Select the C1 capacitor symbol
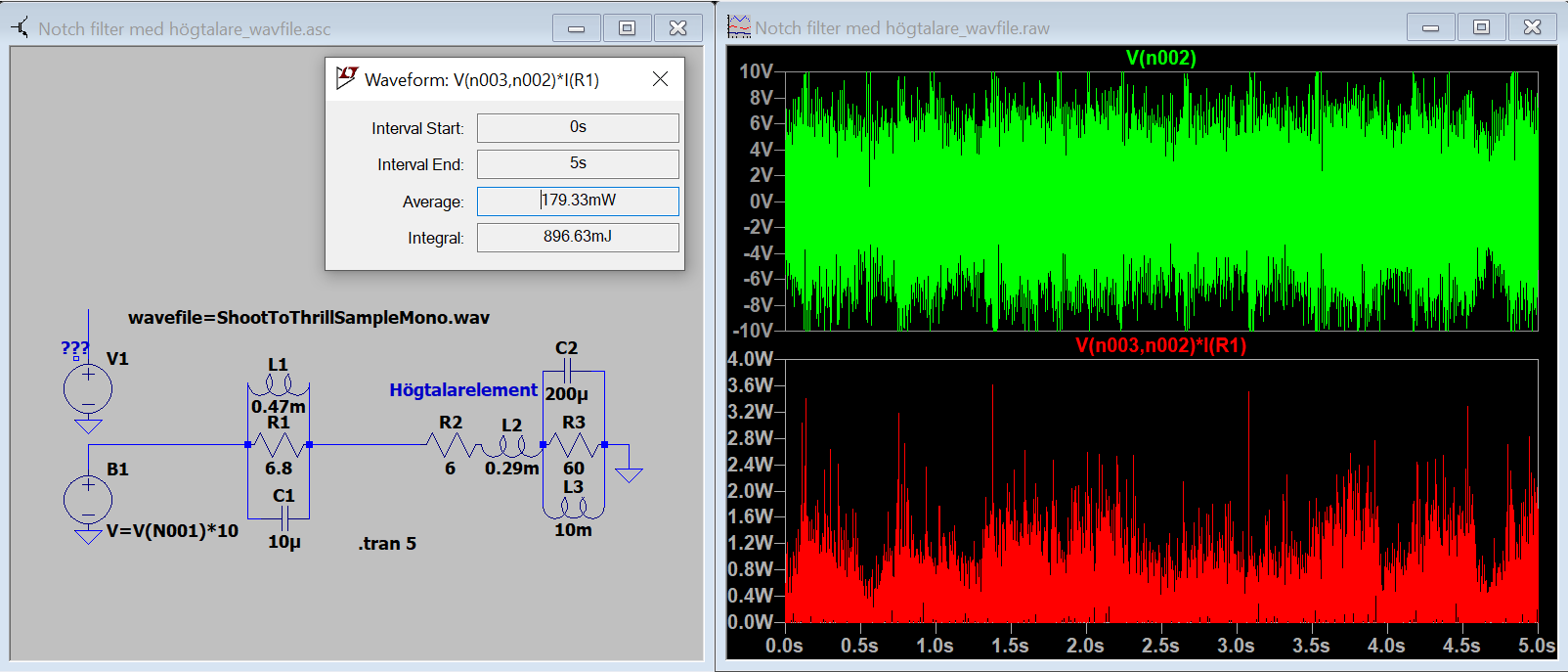The image size is (1568, 672). point(283,518)
